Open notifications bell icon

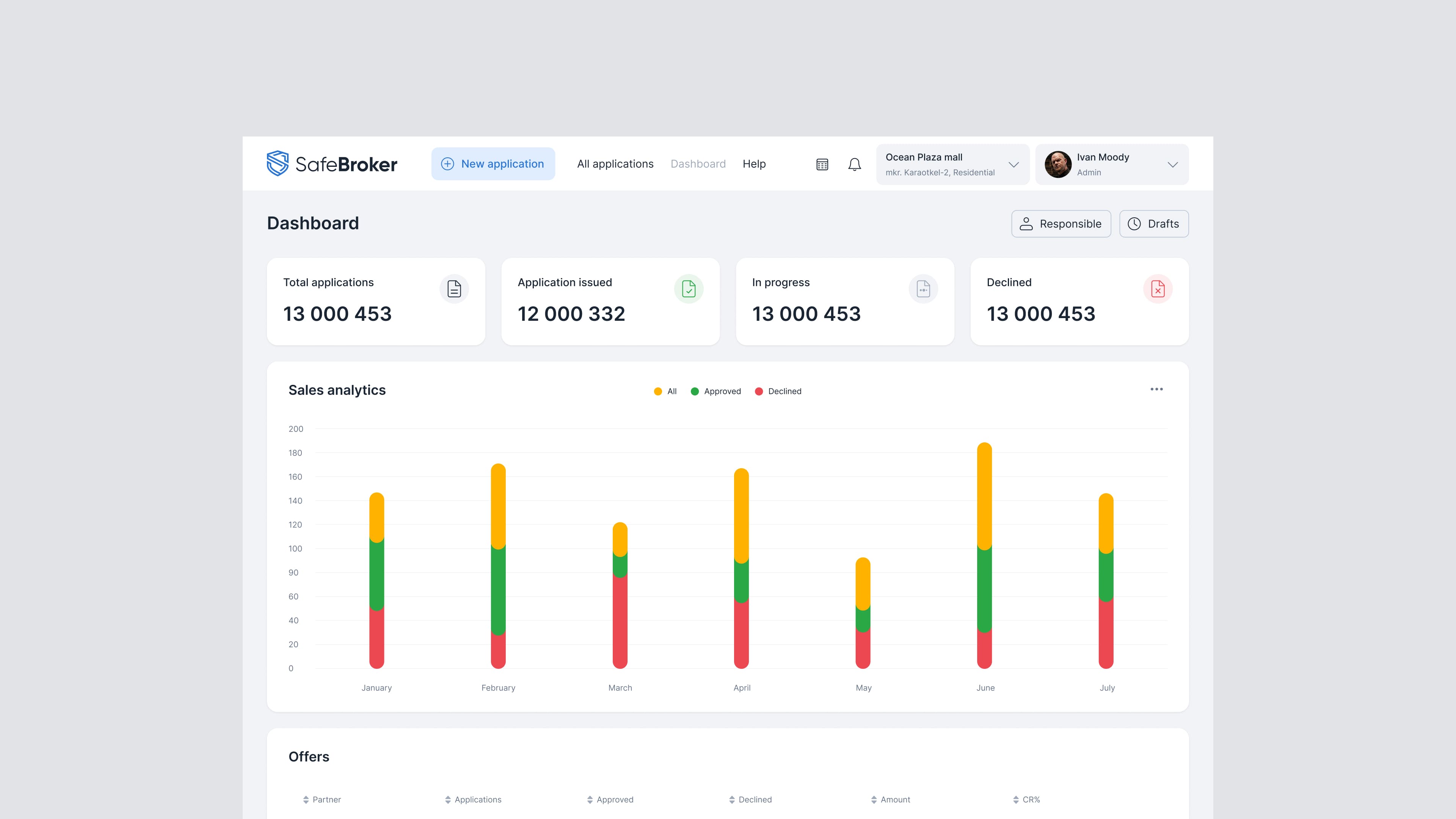[x=854, y=165]
